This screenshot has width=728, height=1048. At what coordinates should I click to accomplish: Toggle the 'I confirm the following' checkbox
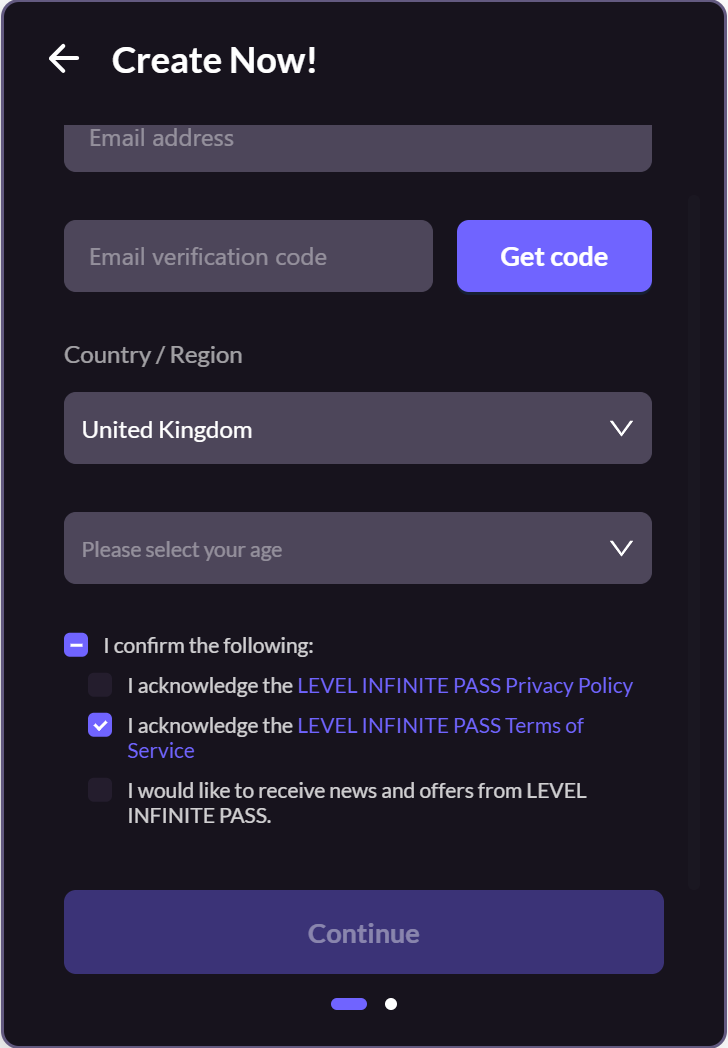[76, 645]
